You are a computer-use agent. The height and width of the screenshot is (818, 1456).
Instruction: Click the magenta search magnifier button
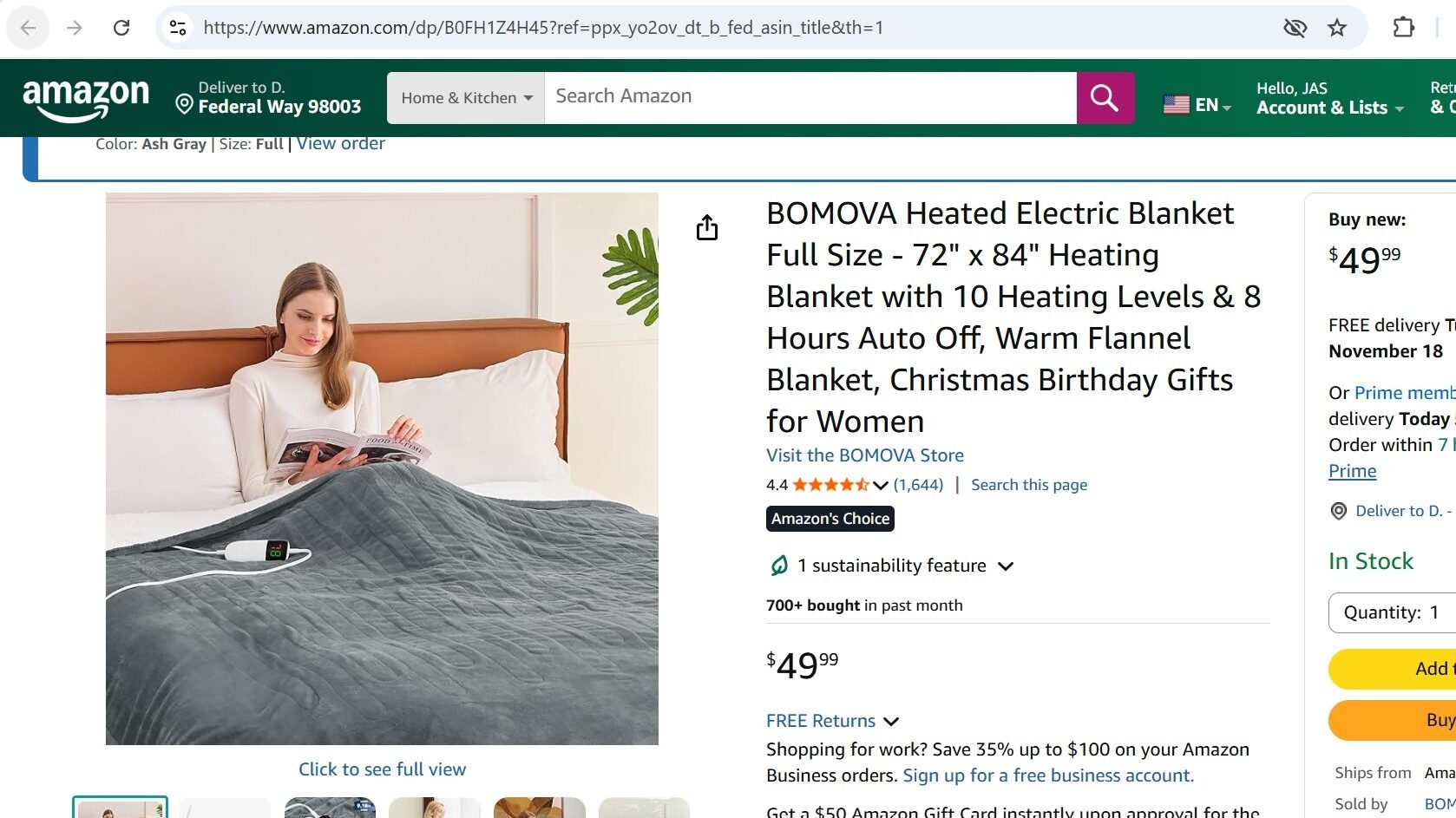(x=1105, y=98)
